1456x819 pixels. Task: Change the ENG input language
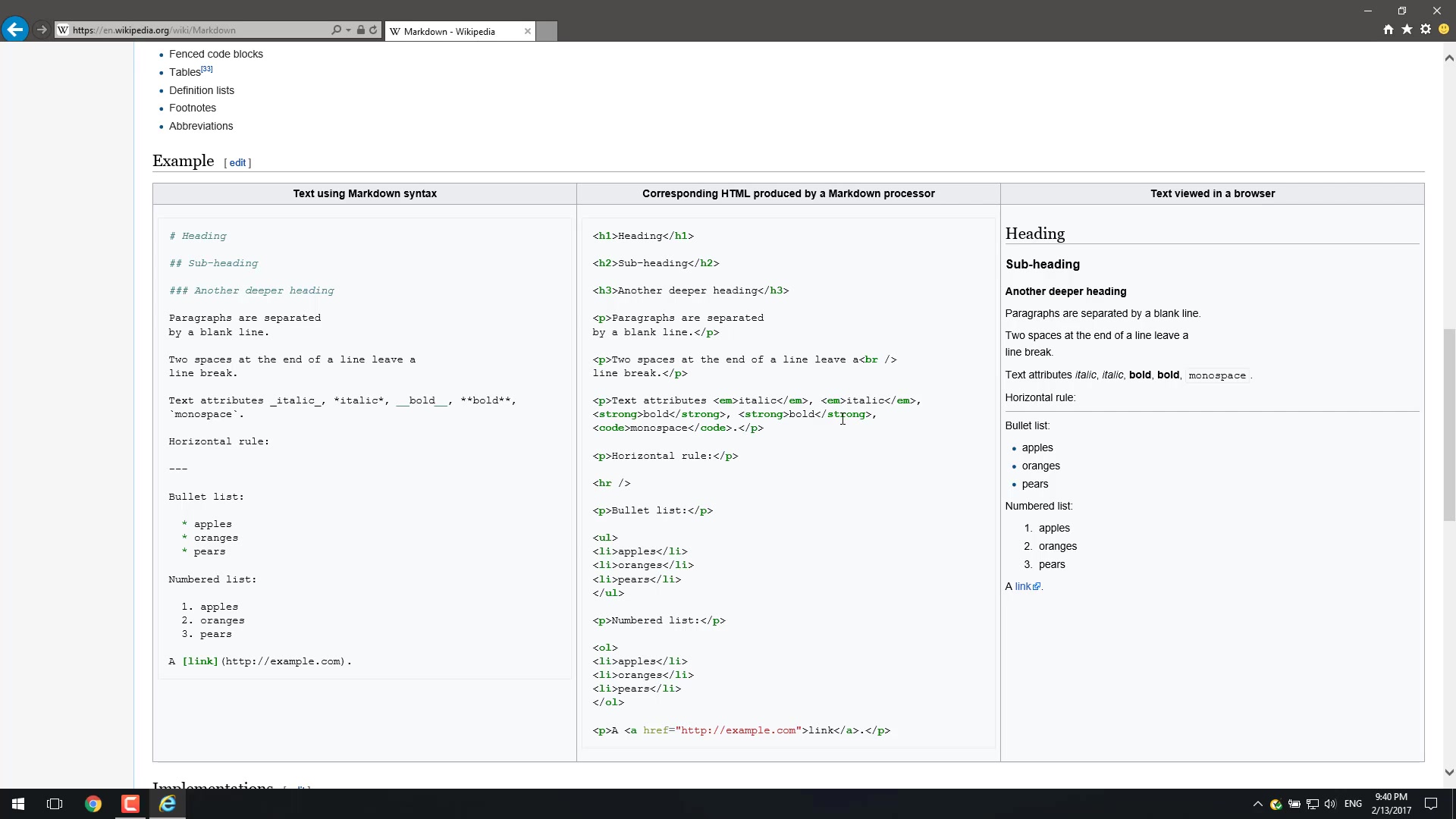pyautogui.click(x=1353, y=804)
